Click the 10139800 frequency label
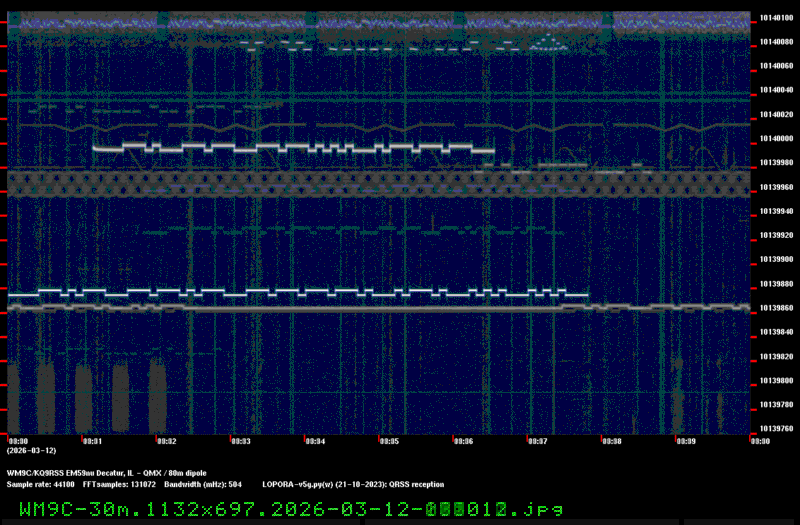The height and width of the screenshot is (525, 800). (776, 381)
